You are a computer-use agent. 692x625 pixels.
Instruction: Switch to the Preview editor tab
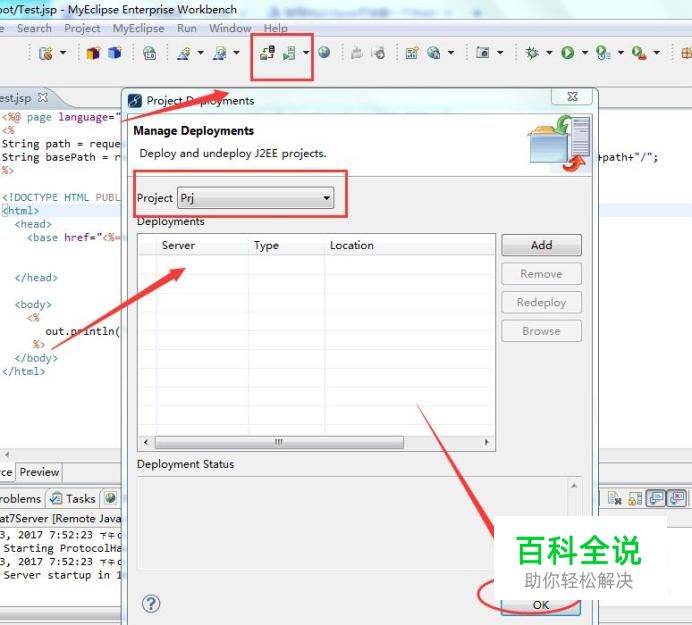(39, 472)
